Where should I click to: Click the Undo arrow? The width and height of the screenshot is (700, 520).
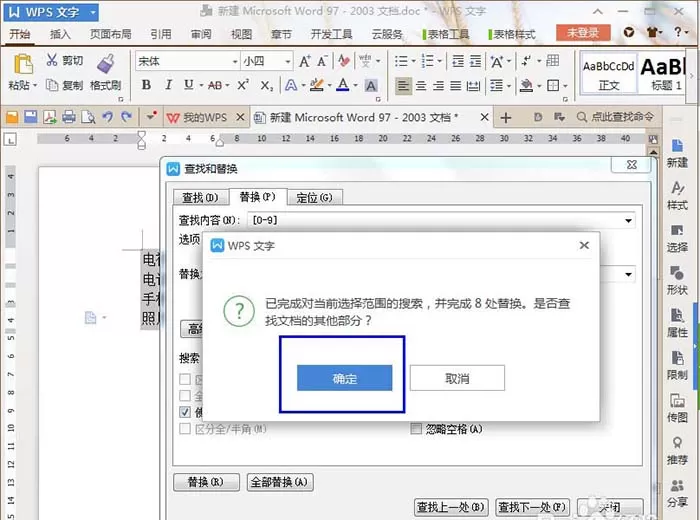pyautogui.click(x=107, y=117)
